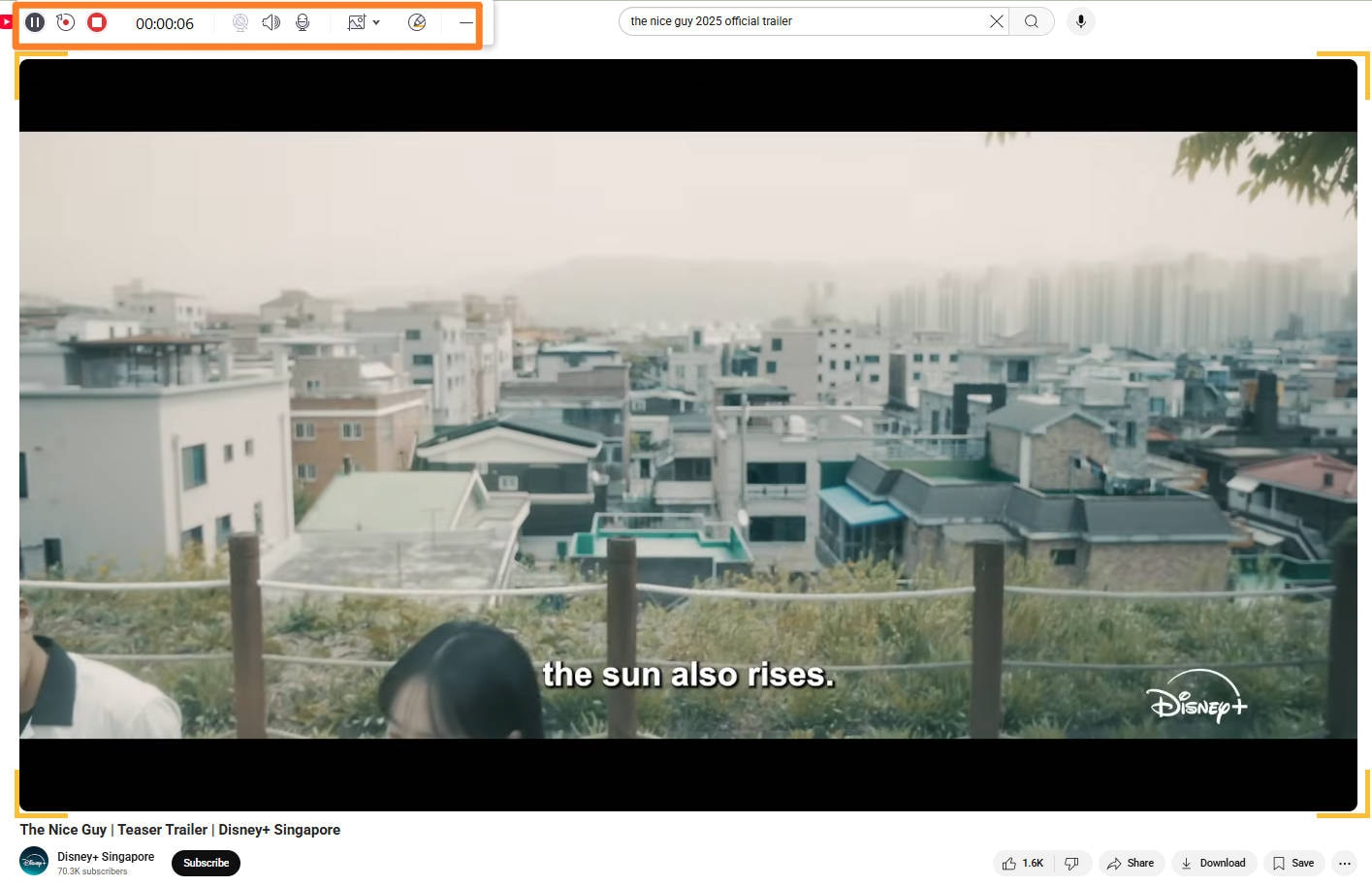Click the recording timer 00:00:06
1372x886 pixels.
(x=165, y=23)
